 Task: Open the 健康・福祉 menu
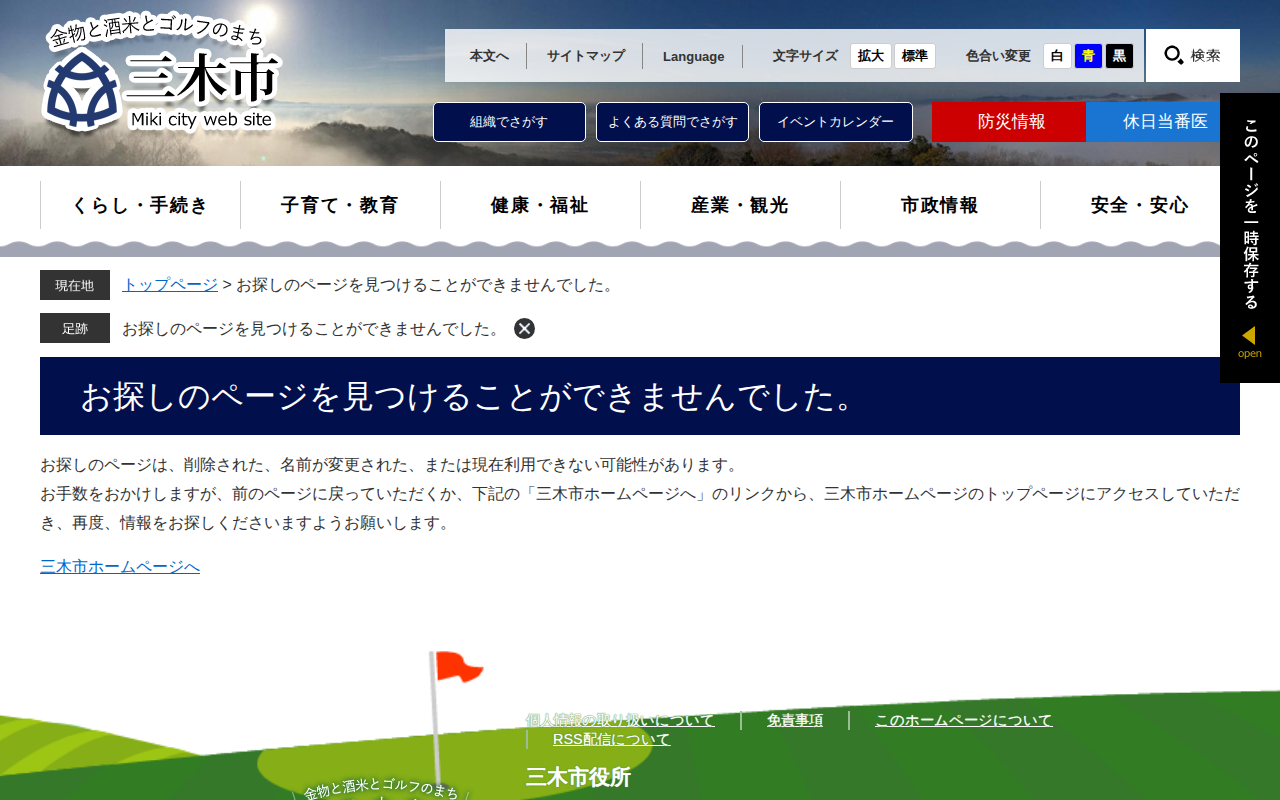540,205
